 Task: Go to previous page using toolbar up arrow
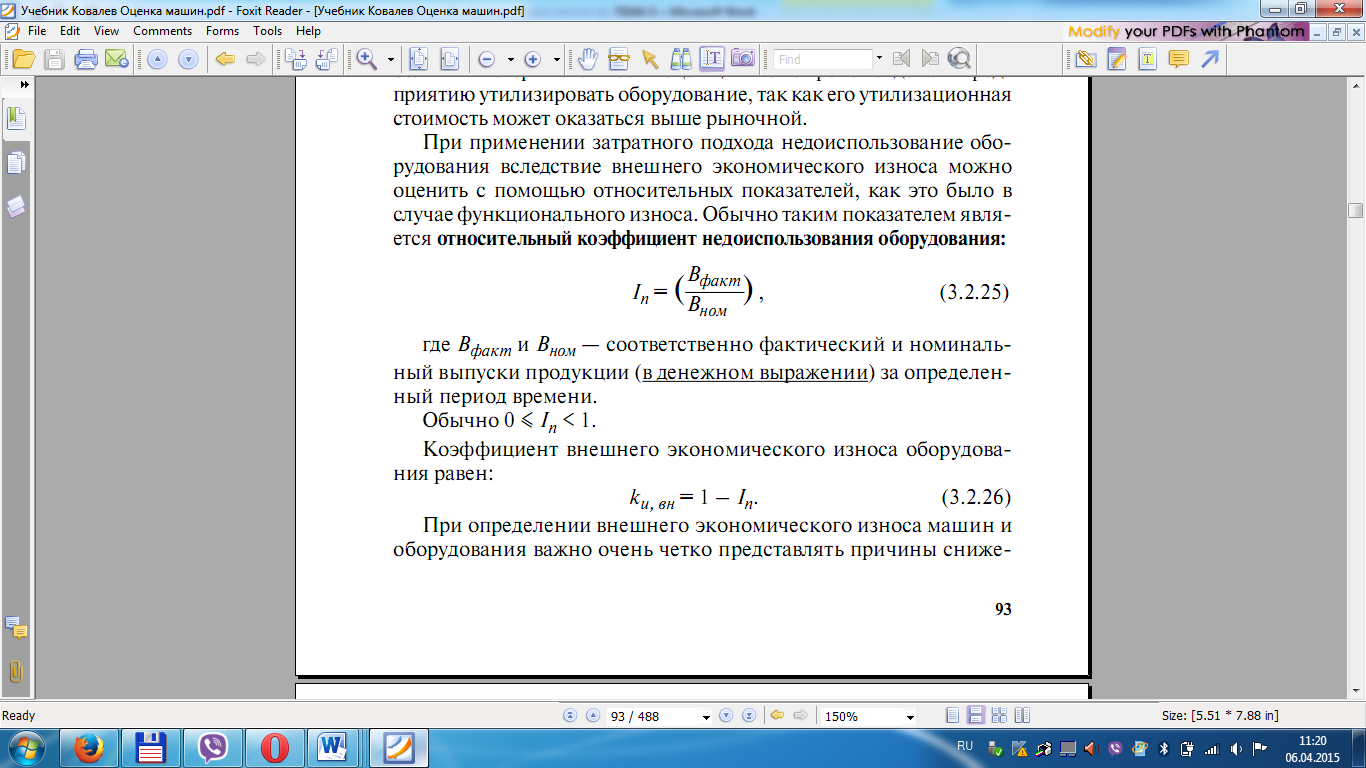pos(157,59)
